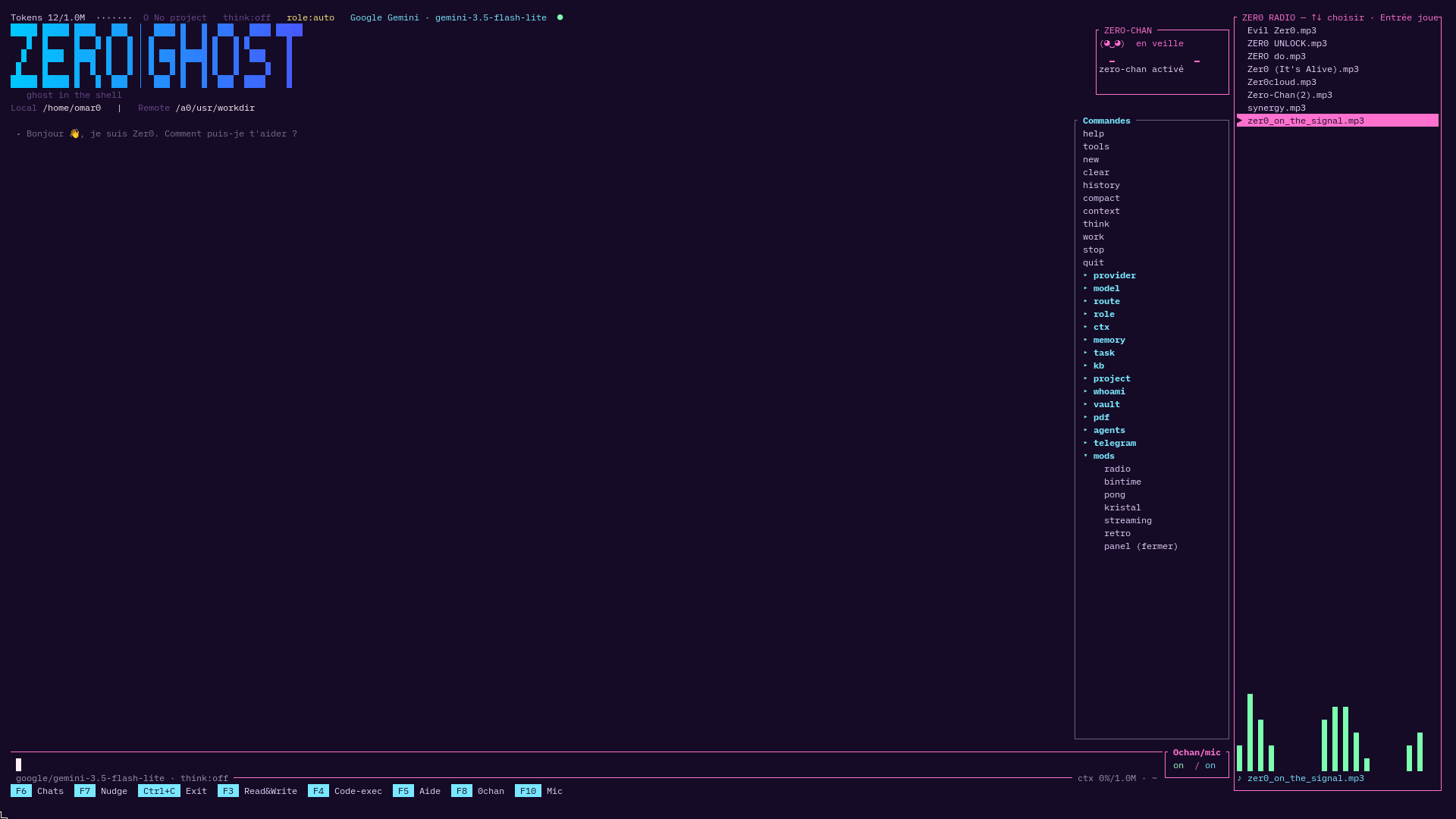The image size is (1456, 819).
Task: Click the green connection status dot
Action: pos(560,17)
